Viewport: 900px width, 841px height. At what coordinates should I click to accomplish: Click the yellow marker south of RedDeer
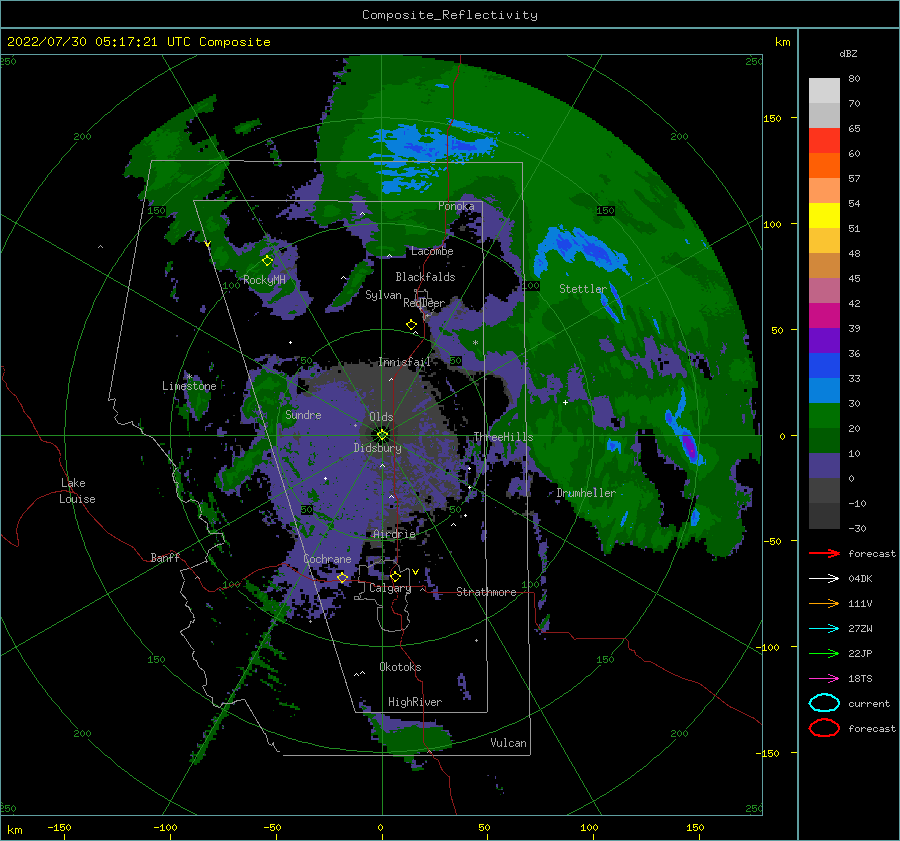[412, 325]
